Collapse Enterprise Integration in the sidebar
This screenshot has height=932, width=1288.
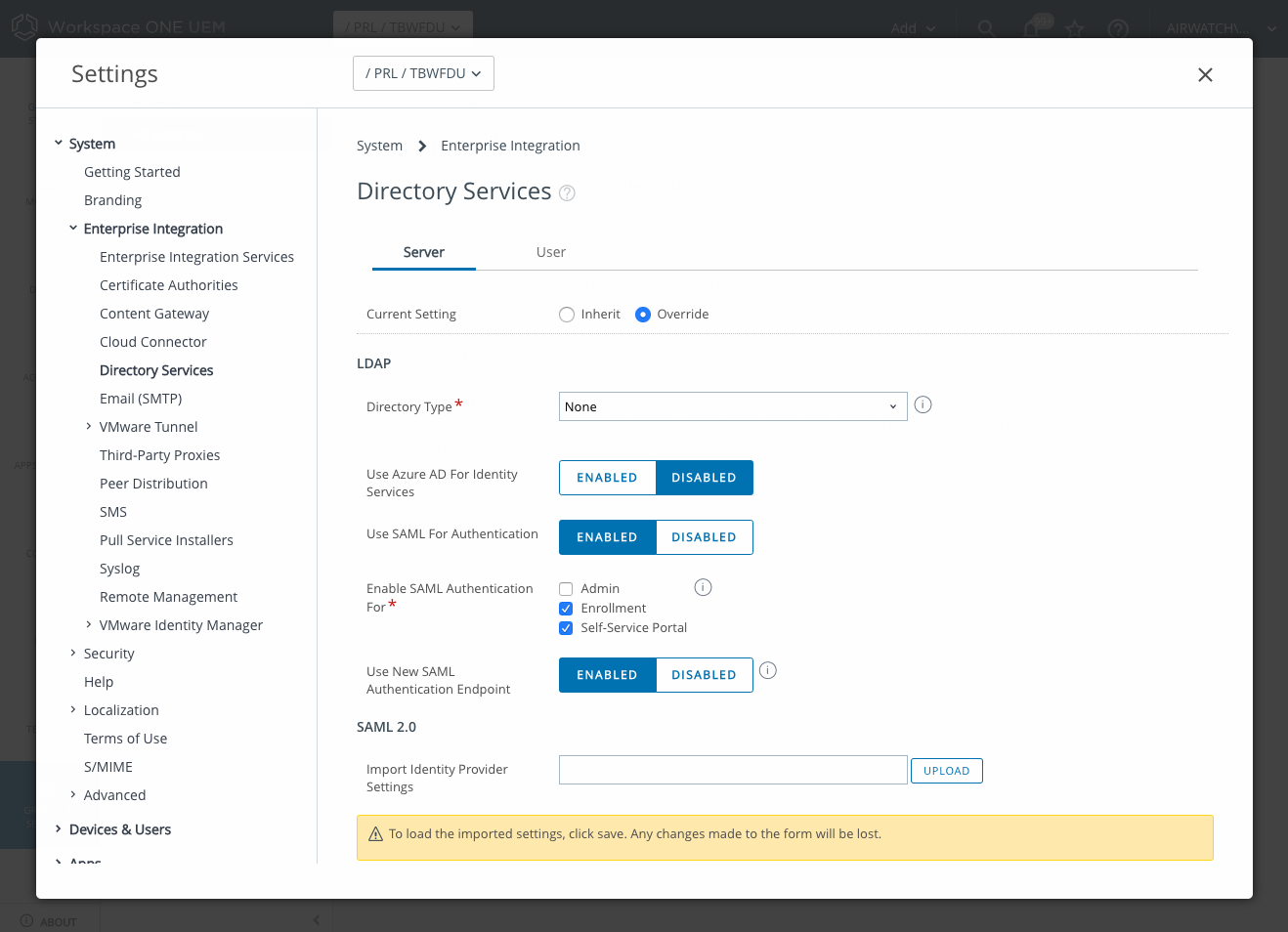73,229
